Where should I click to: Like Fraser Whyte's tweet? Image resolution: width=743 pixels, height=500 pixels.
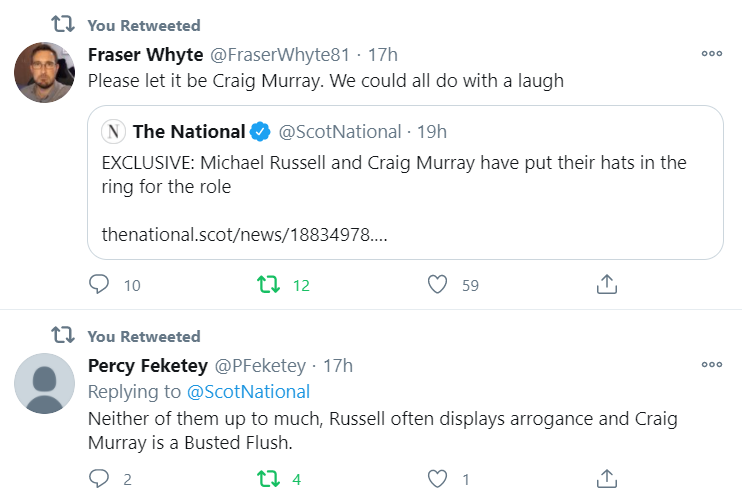437,285
